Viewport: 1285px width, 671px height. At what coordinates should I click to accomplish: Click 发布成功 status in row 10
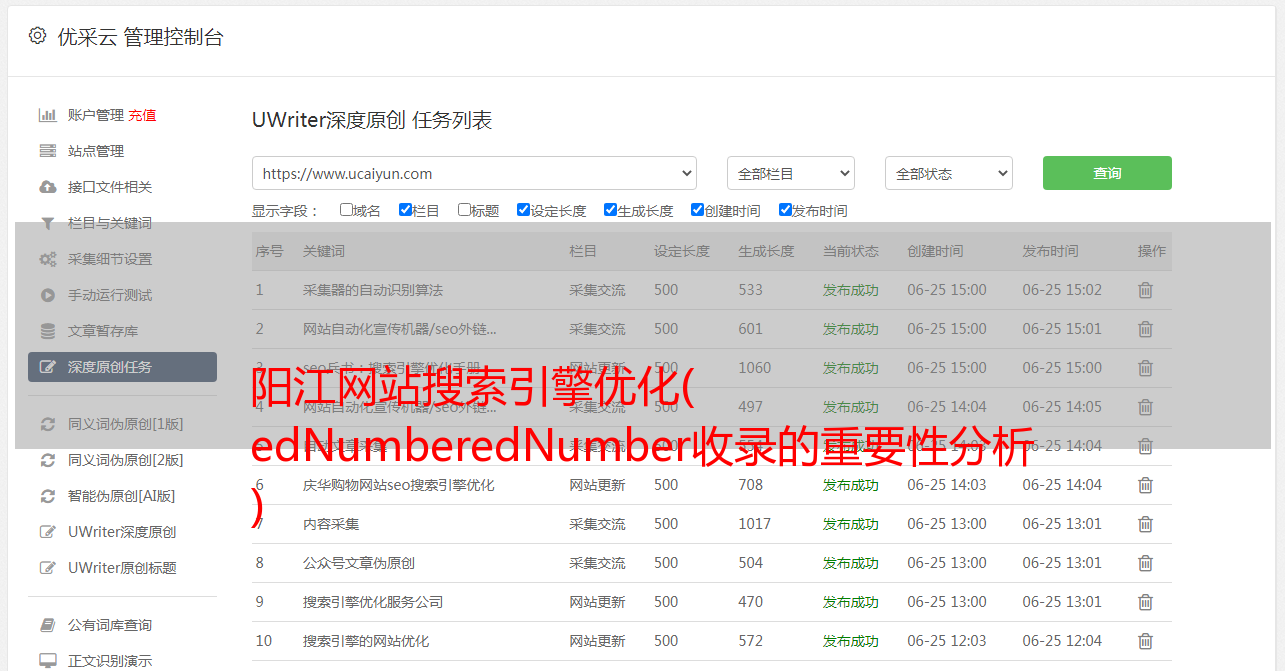851,641
